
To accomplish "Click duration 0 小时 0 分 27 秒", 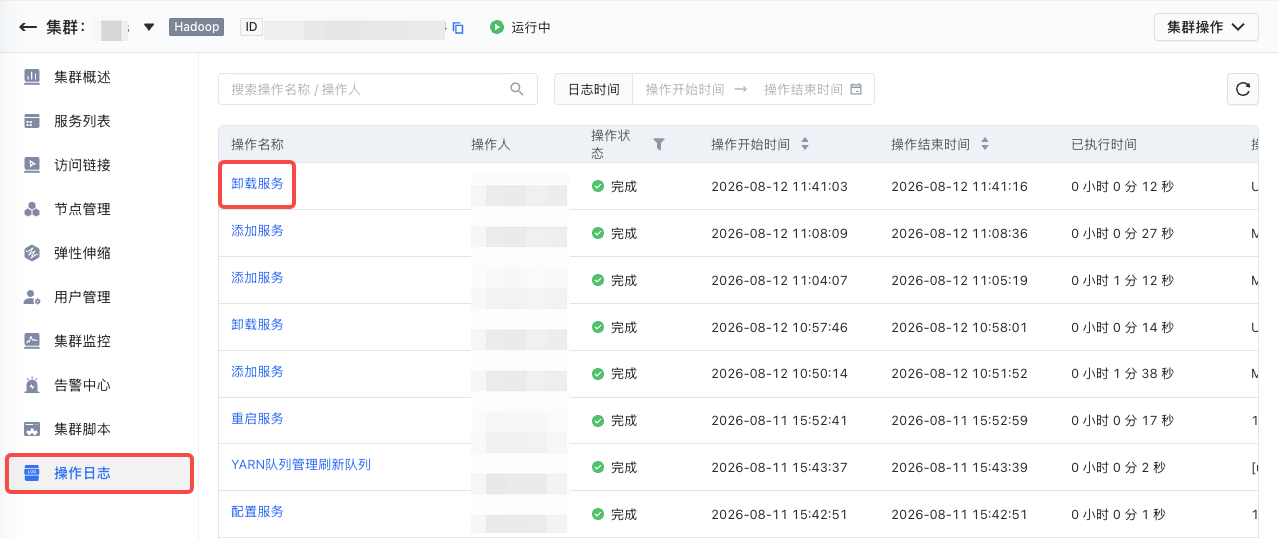I will (1122, 234).
